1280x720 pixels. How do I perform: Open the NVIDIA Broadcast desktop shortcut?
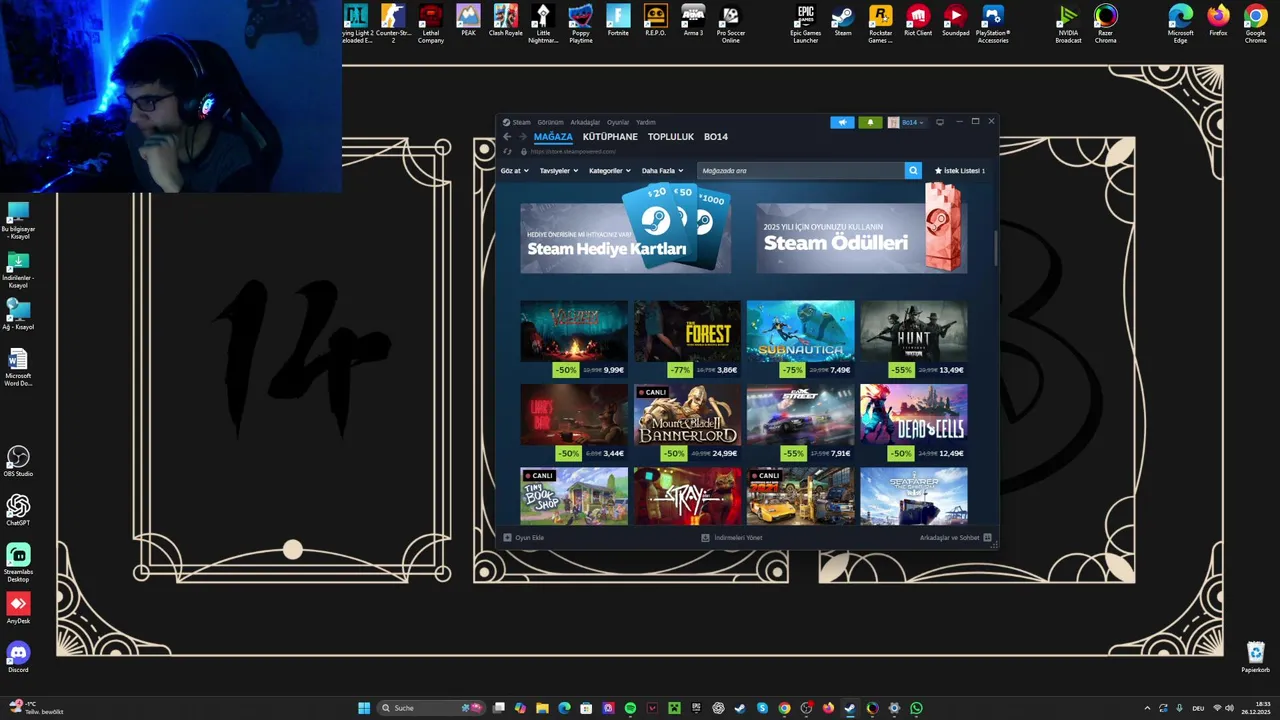(x=1068, y=23)
